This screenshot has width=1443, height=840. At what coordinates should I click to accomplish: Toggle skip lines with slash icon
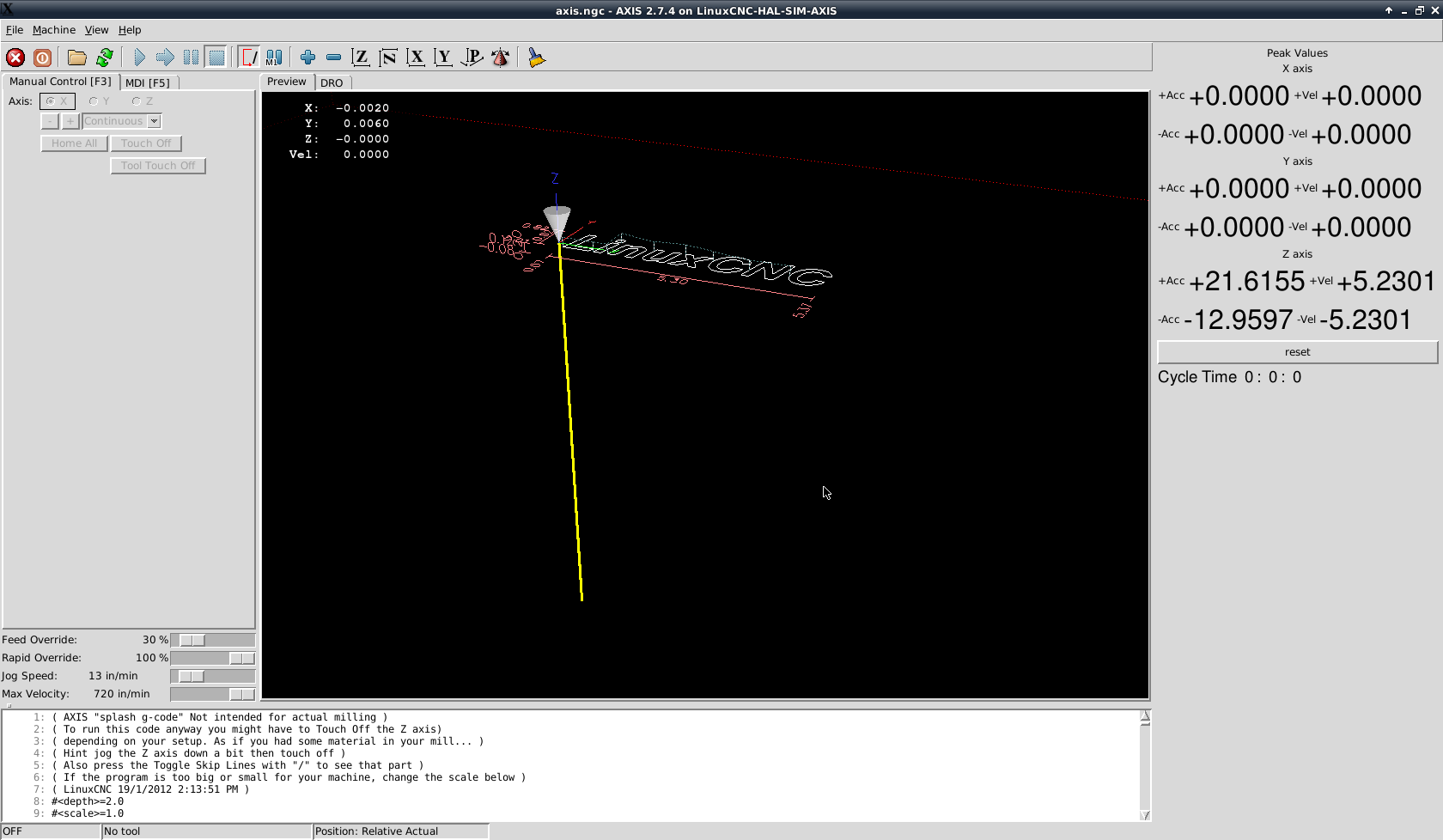click(x=248, y=58)
